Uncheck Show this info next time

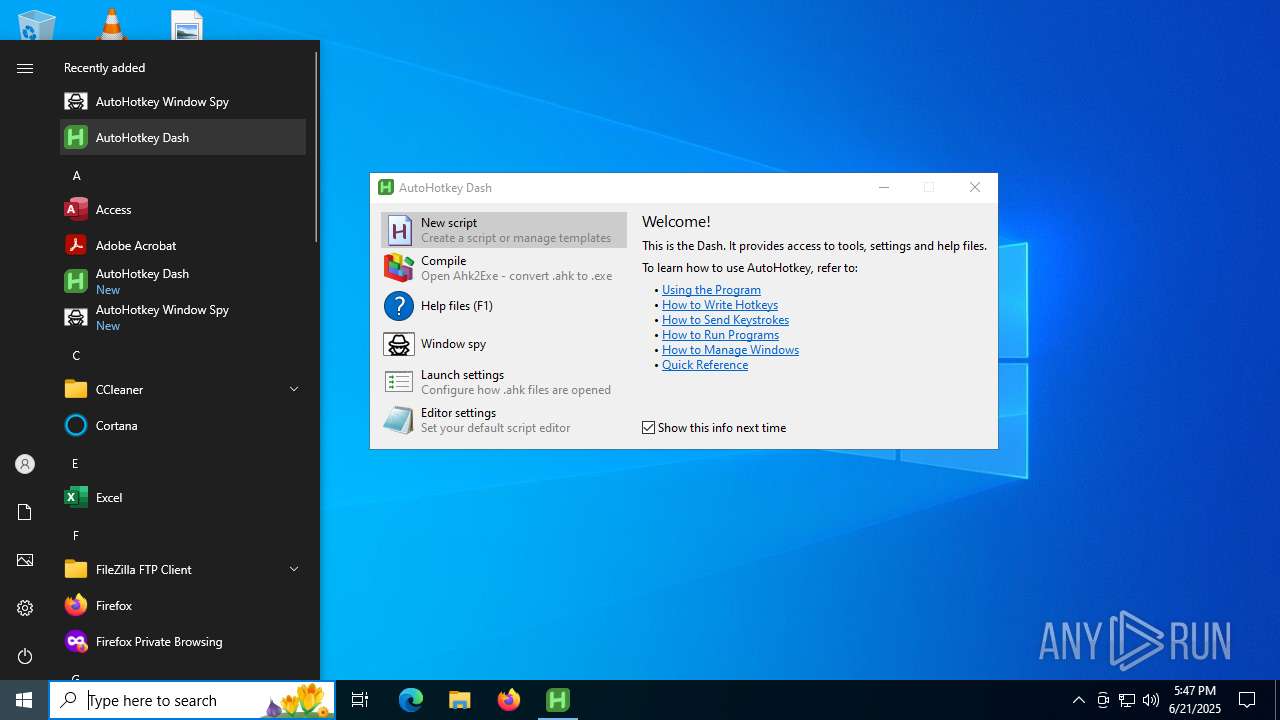[x=649, y=428]
